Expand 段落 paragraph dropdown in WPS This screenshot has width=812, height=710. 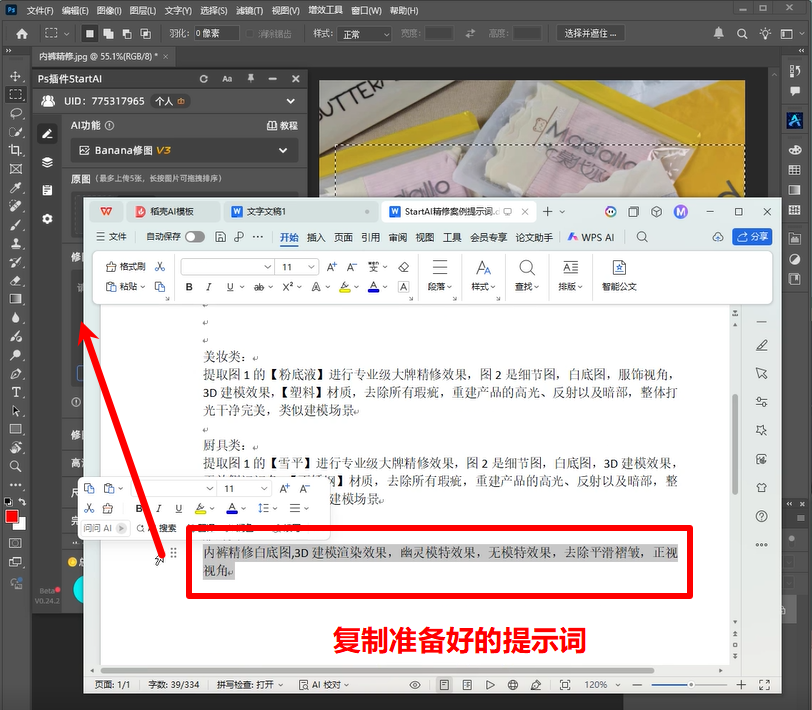[440, 286]
